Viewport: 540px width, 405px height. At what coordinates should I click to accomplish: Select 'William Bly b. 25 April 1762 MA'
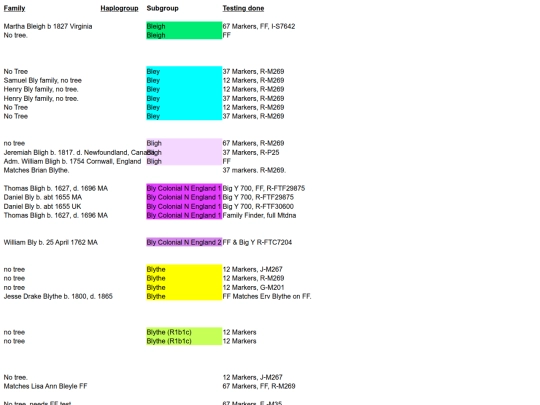coord(51,242)
